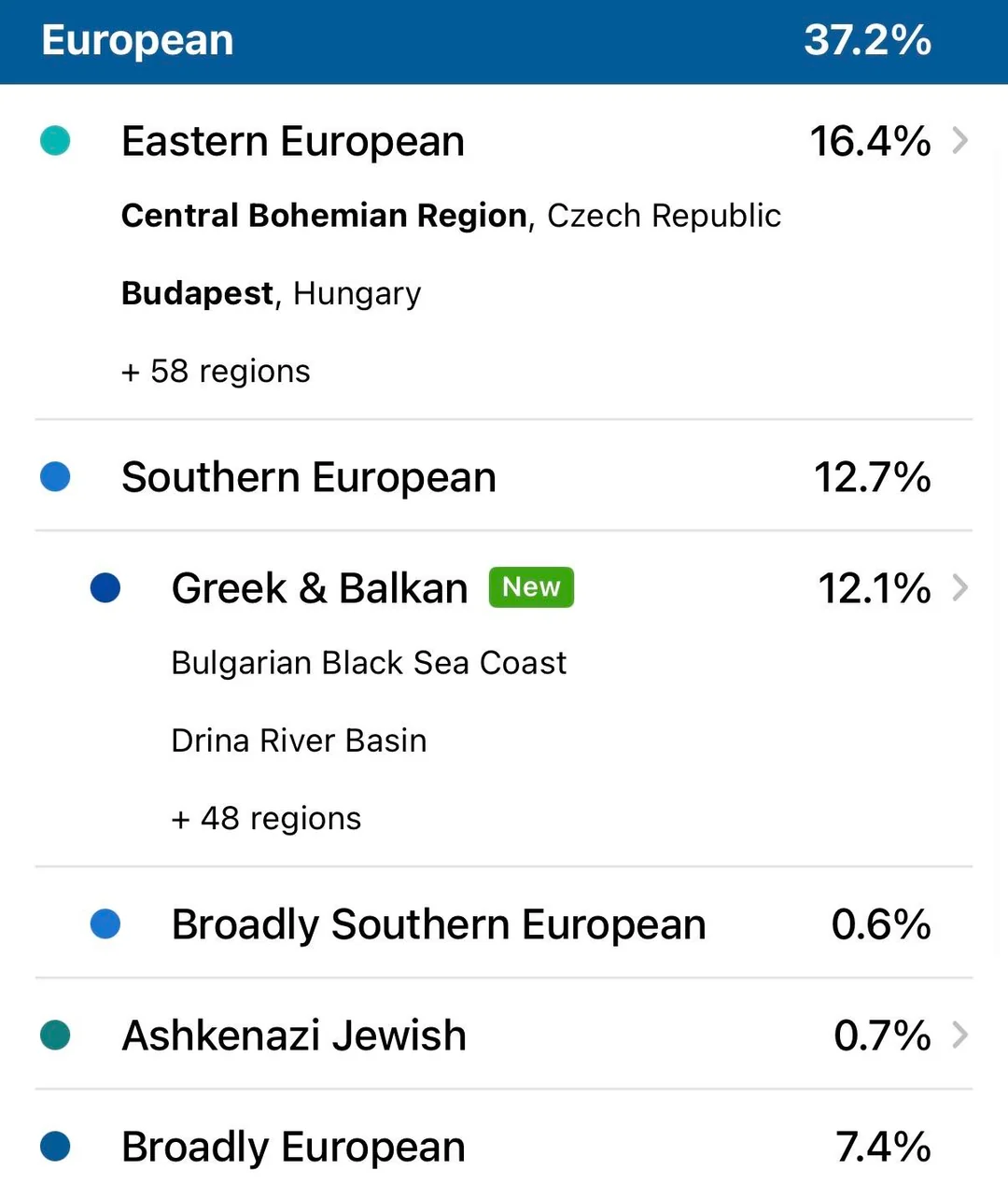Show the + 58 regions list
This screenshot has width=1008, height=1198.
click(x=216, y=371)
